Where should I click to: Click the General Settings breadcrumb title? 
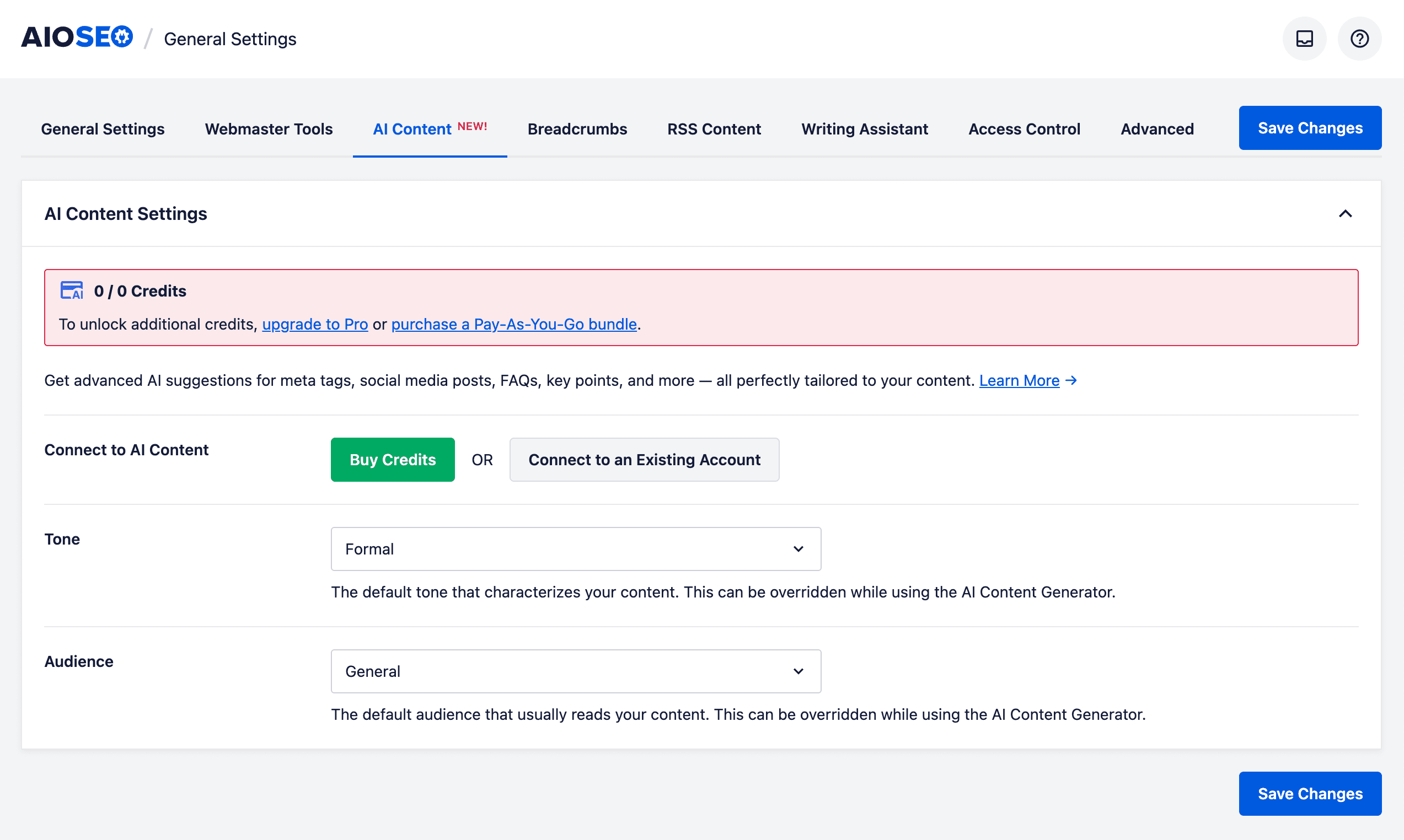[230, 39]
